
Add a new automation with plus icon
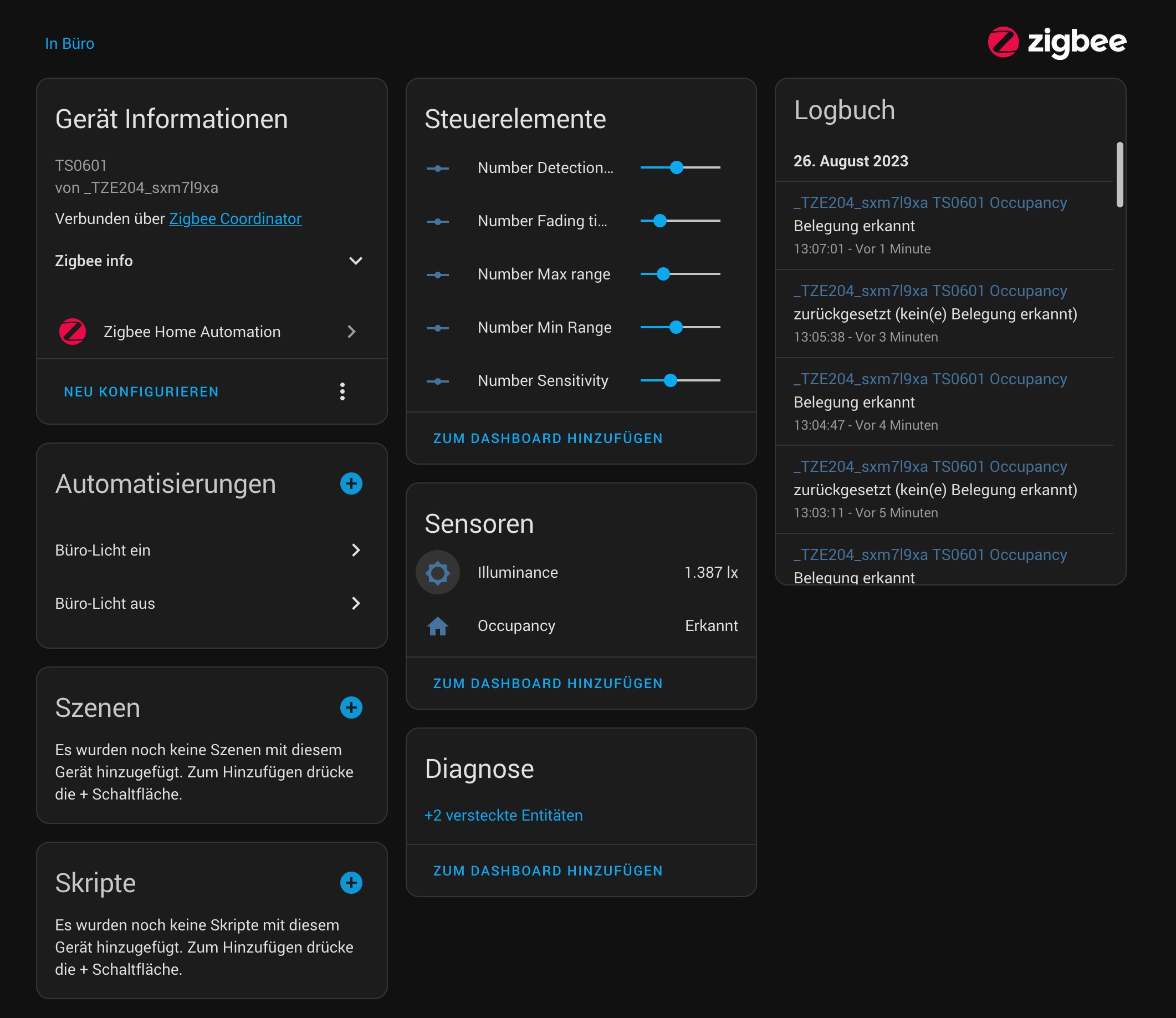[351, 483]
